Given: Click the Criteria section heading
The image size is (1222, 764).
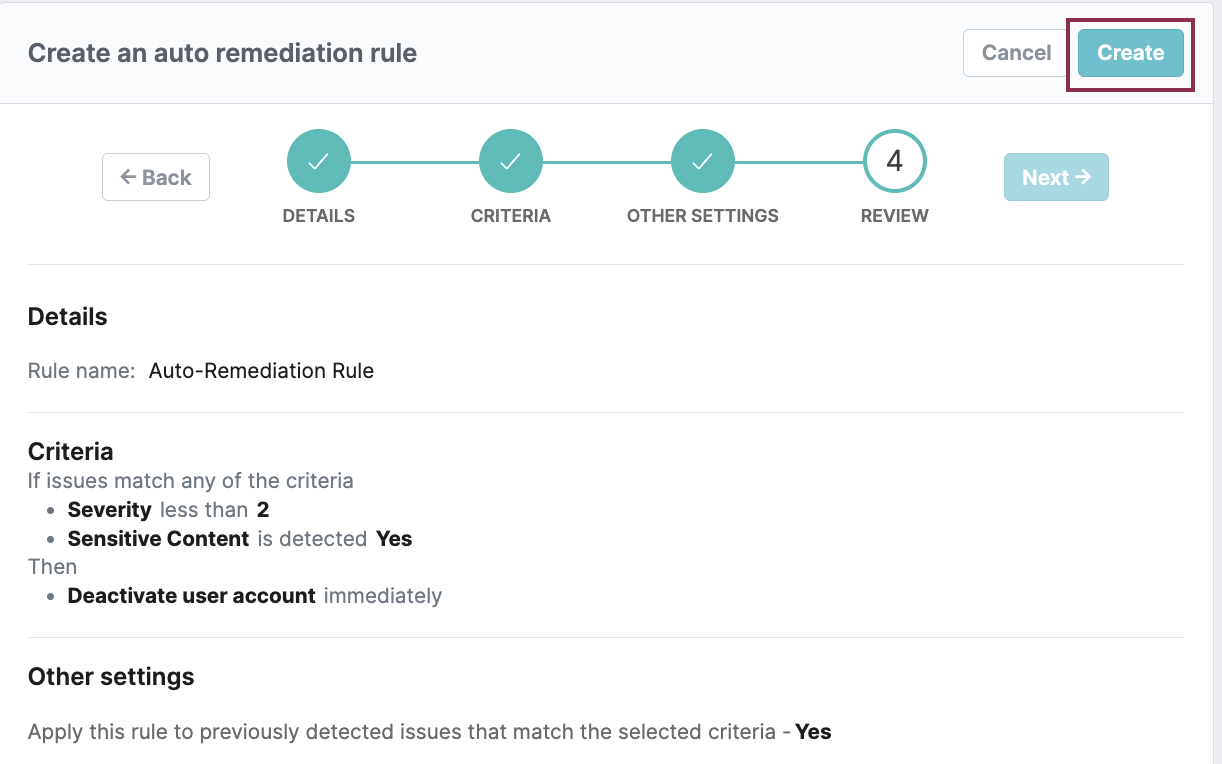Looking at the screenshot, I should [x=70, y=451].
